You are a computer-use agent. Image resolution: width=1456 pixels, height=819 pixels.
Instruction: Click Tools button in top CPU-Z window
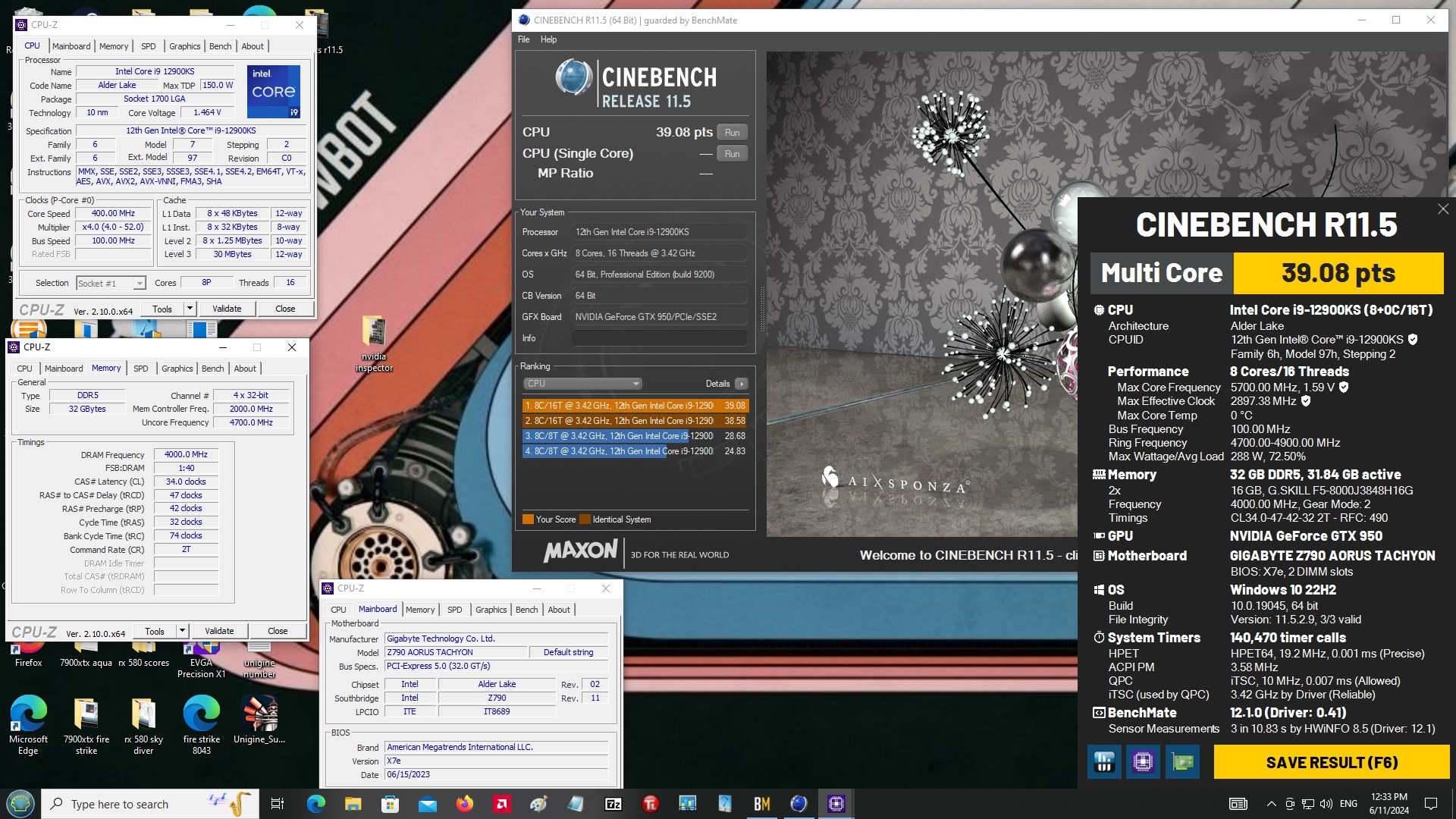[x=162, y=309]
